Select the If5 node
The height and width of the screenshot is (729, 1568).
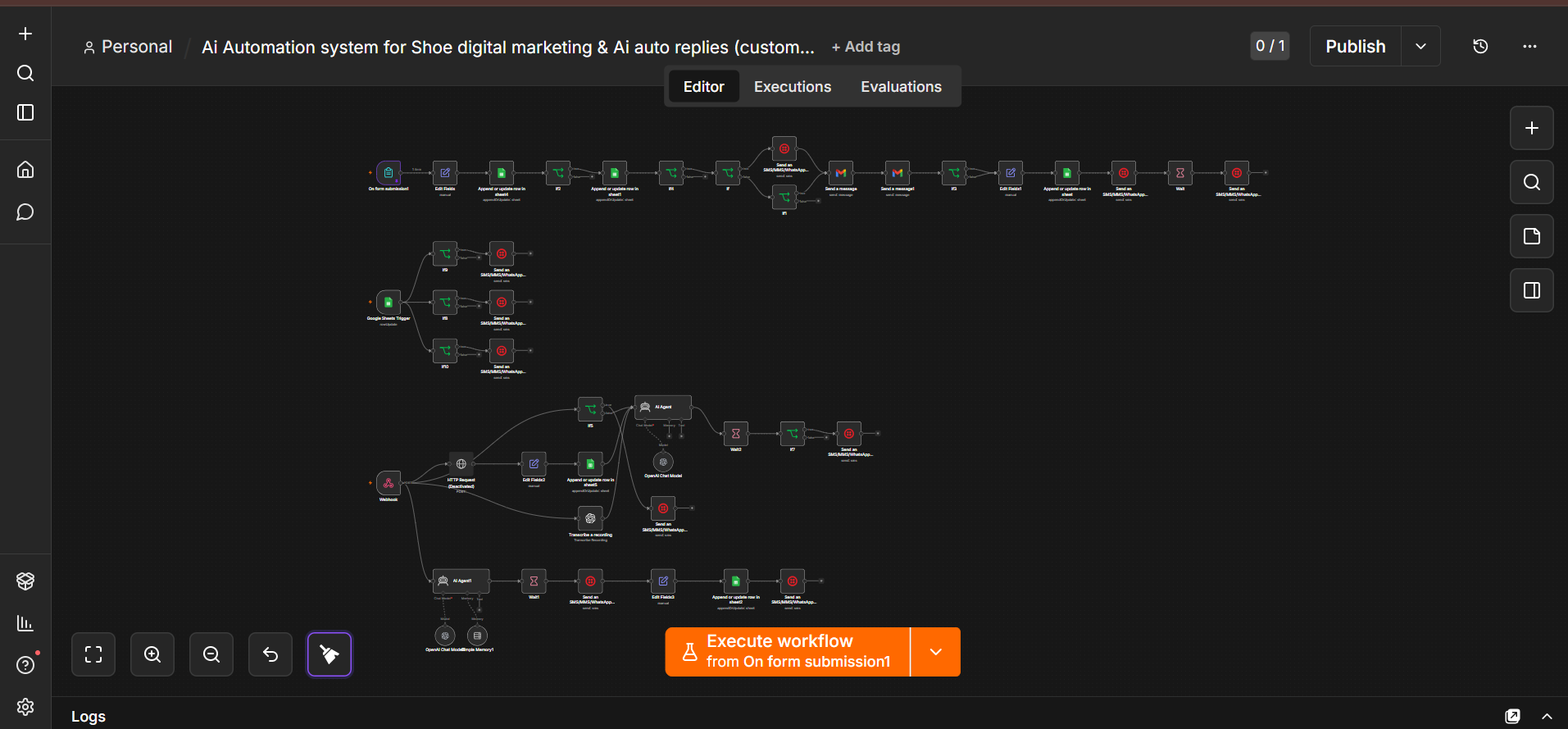tap(590, 409)
